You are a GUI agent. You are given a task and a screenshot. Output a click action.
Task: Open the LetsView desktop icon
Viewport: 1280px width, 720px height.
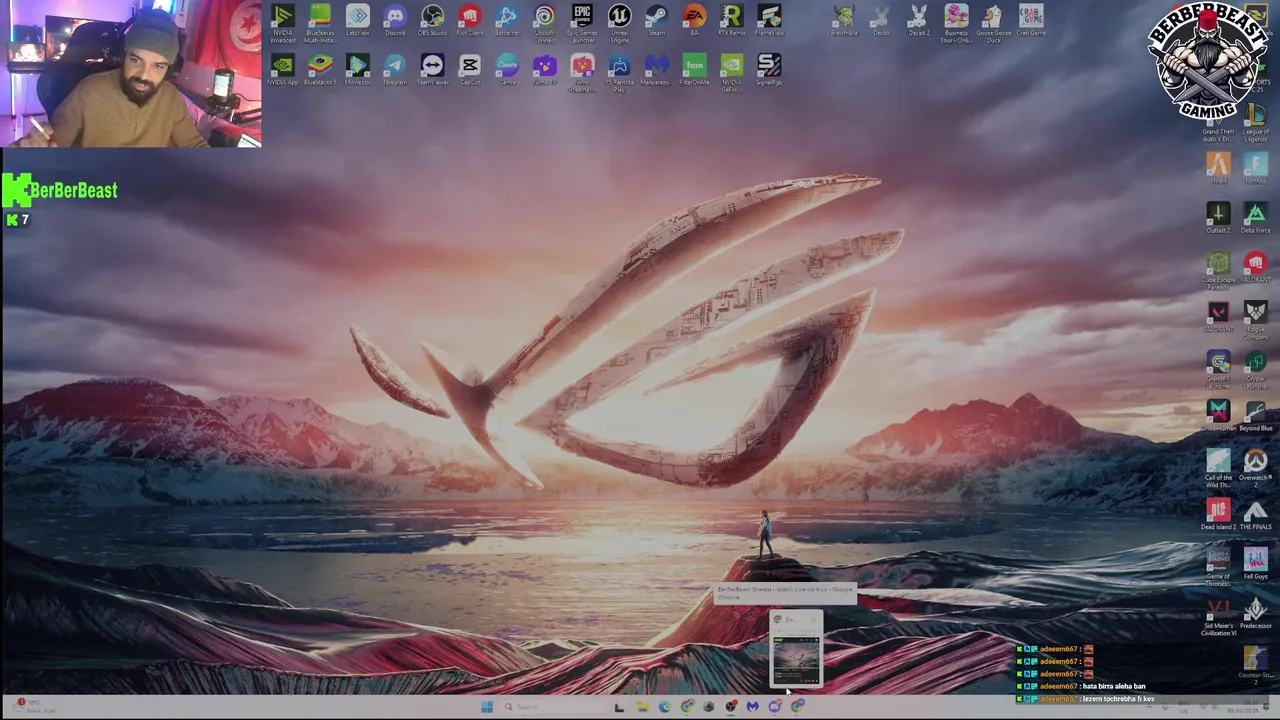click(357, 21)
